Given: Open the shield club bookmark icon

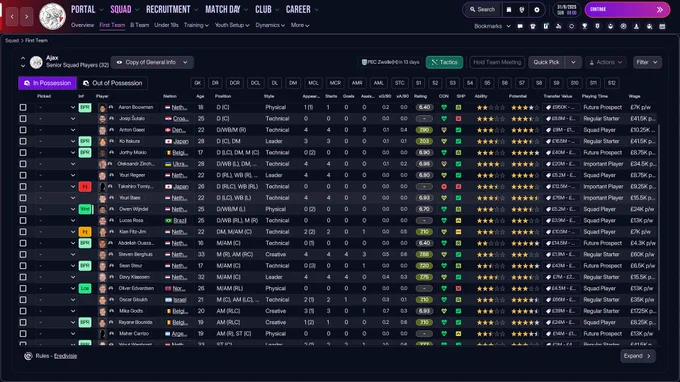Looking at the screenshot, I should 597,26.
